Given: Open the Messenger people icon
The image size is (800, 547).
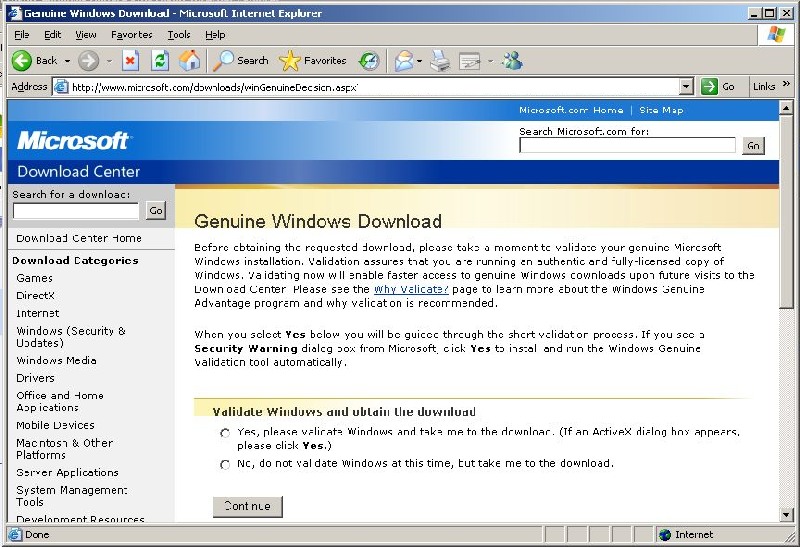Looking at the screenshot, I should (x=512, y=61).
